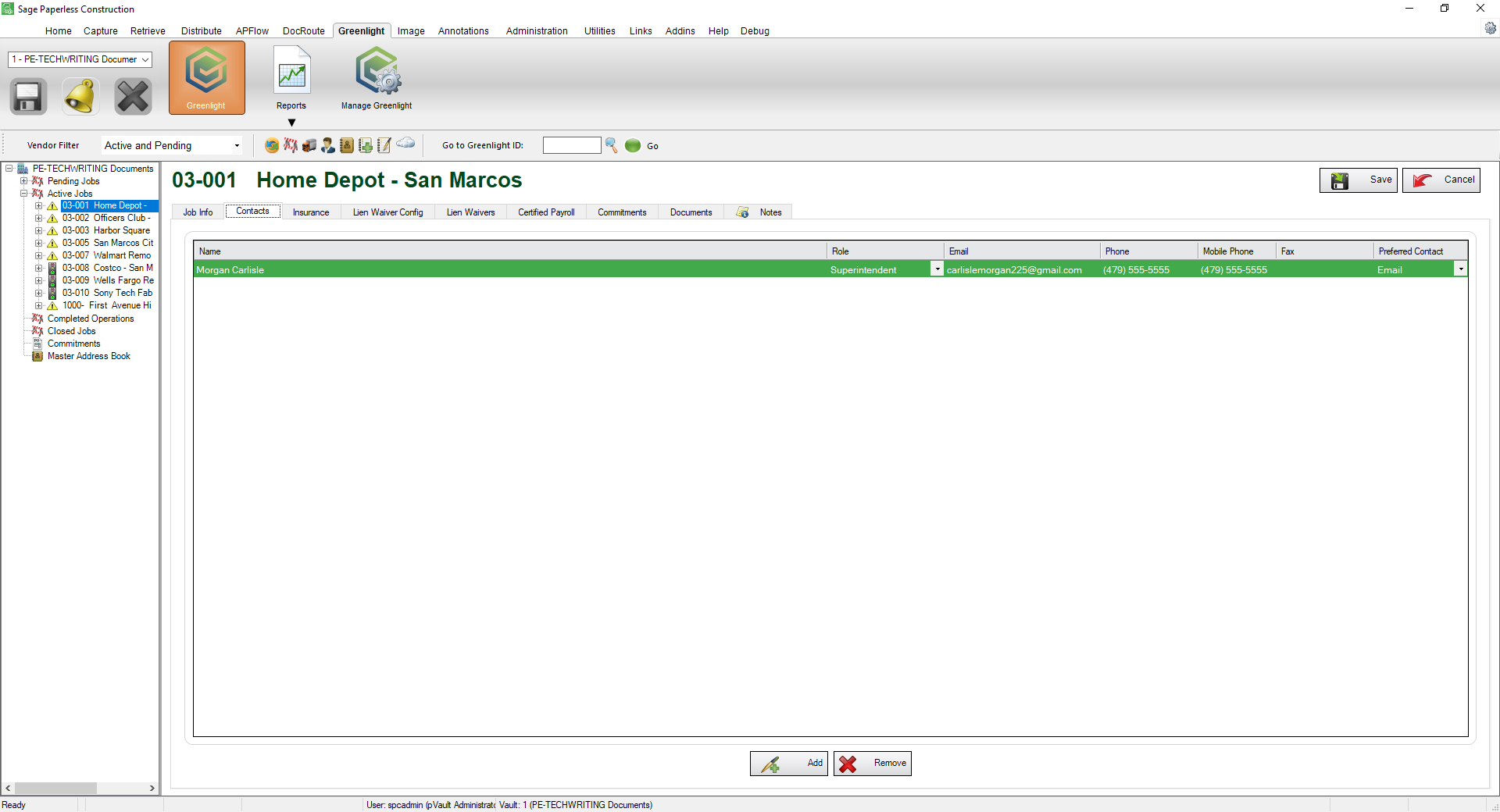Switch to the Certified Payroll tab

[546, 212]
